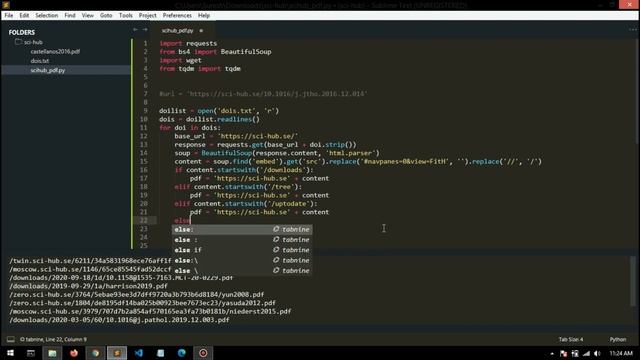The width and height of the screenshot is (640, 360).
Task: Open Chrome from the taskbar
Action: [x=96, y=353]
